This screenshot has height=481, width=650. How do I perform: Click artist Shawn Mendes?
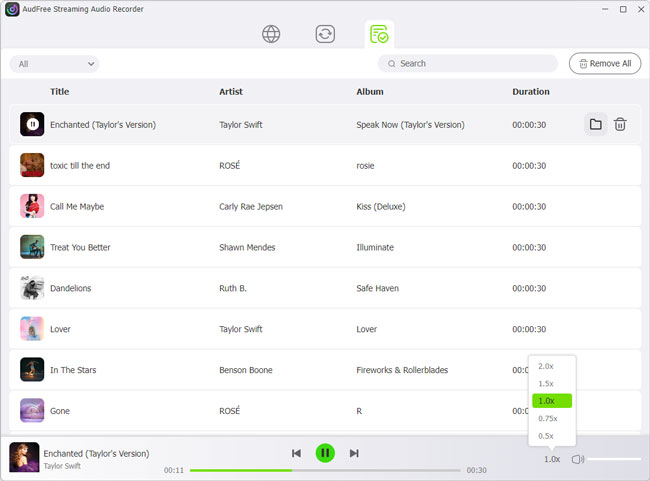coord(247,248)
